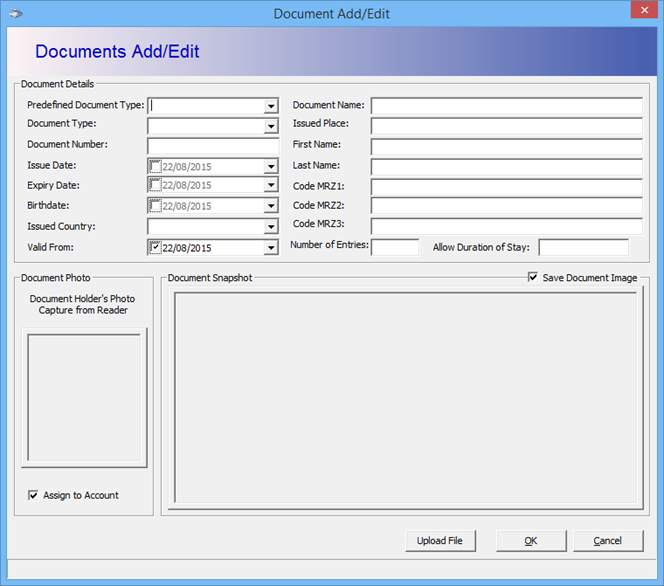Viewport: 664px width, 586px height.
Task: Click the Documents Add/Edit header title
Action: 117,52
